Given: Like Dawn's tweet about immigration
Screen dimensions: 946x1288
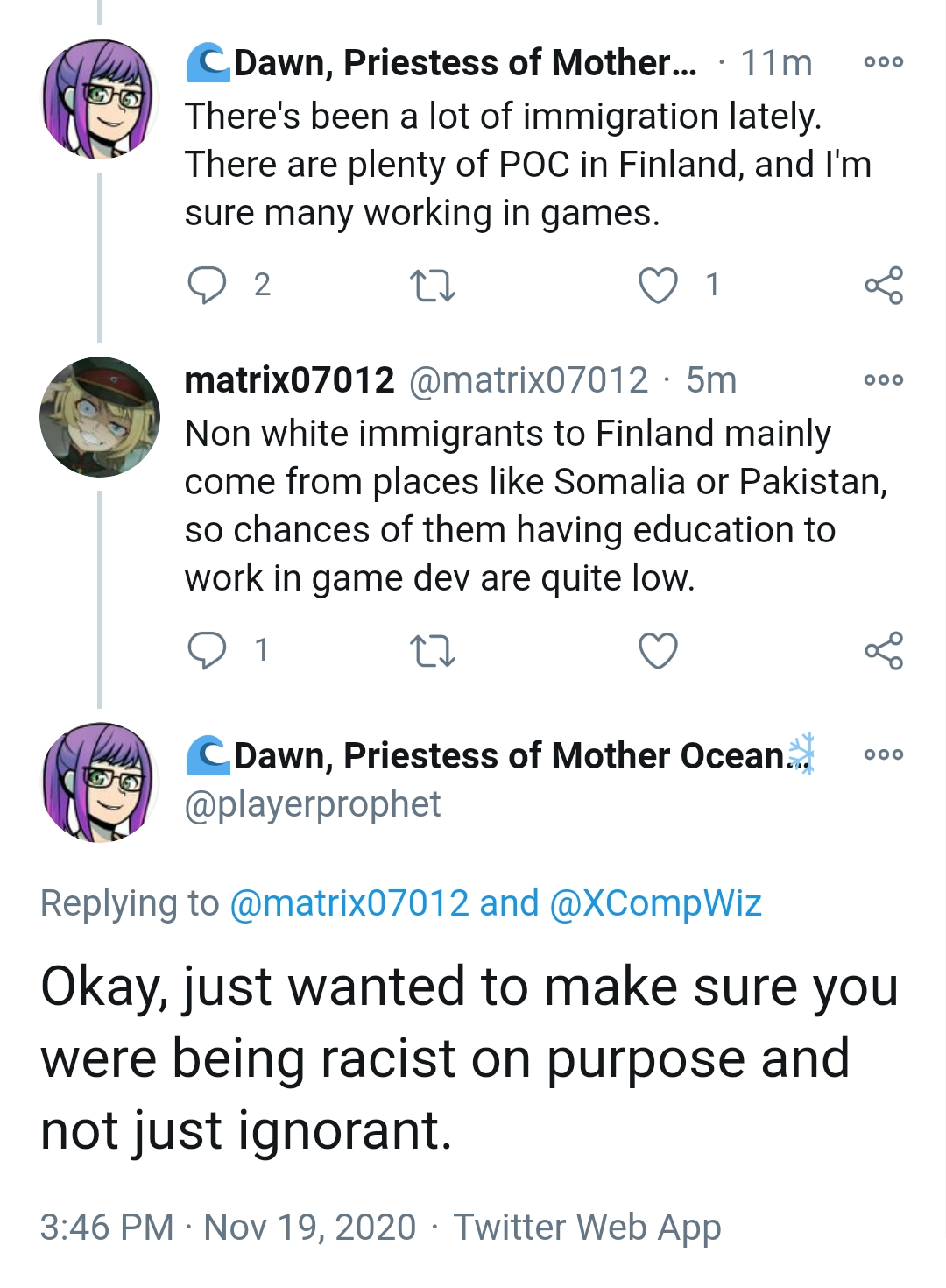Looking at the screenshot, I should click(x=658, y=286).
